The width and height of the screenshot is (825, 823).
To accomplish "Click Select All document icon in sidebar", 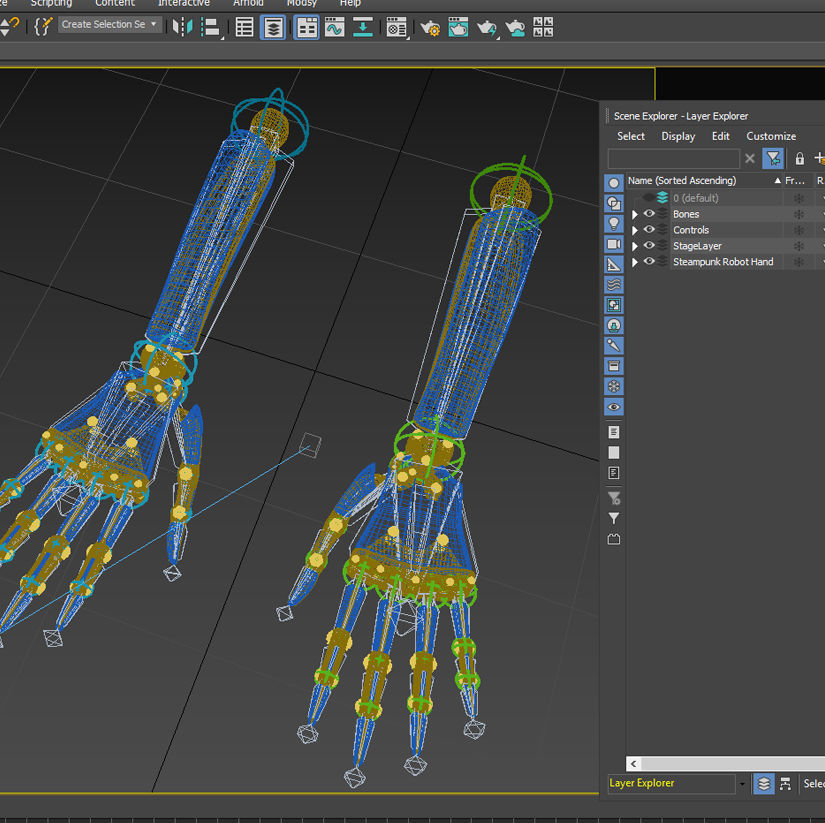I will tap(613, 432).
